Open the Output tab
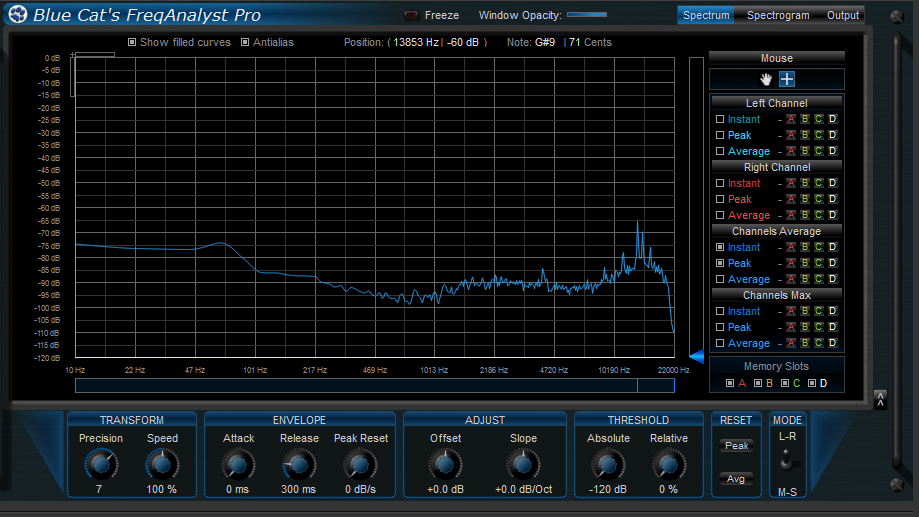The image size is (919, 517). (842, 15)
